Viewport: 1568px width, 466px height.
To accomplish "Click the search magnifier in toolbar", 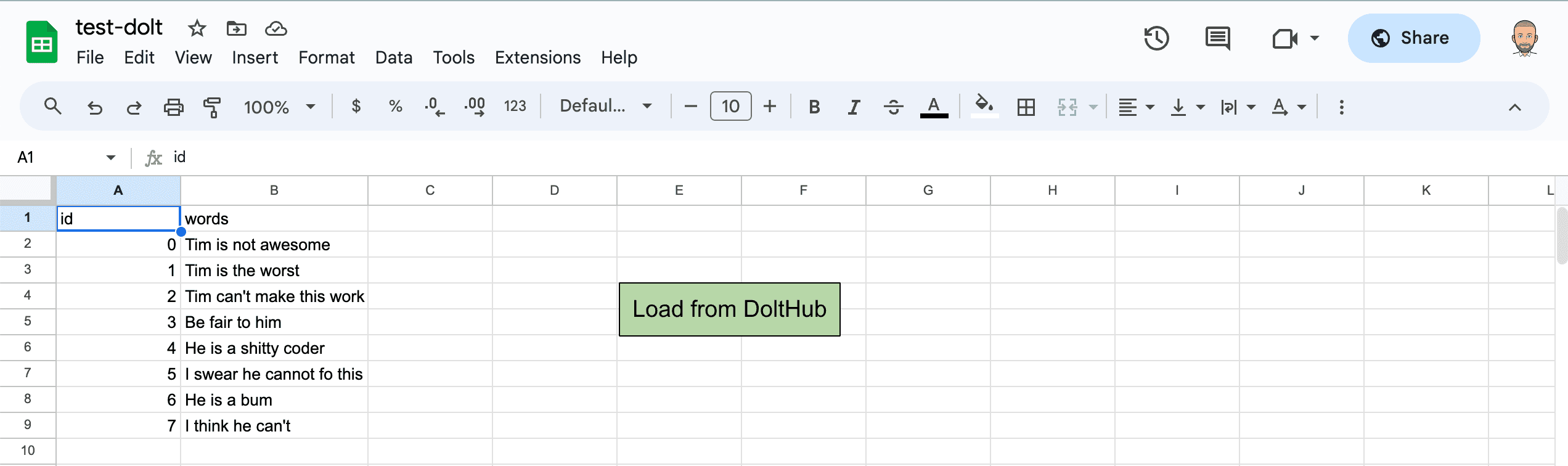I will (x=53, y=107).
